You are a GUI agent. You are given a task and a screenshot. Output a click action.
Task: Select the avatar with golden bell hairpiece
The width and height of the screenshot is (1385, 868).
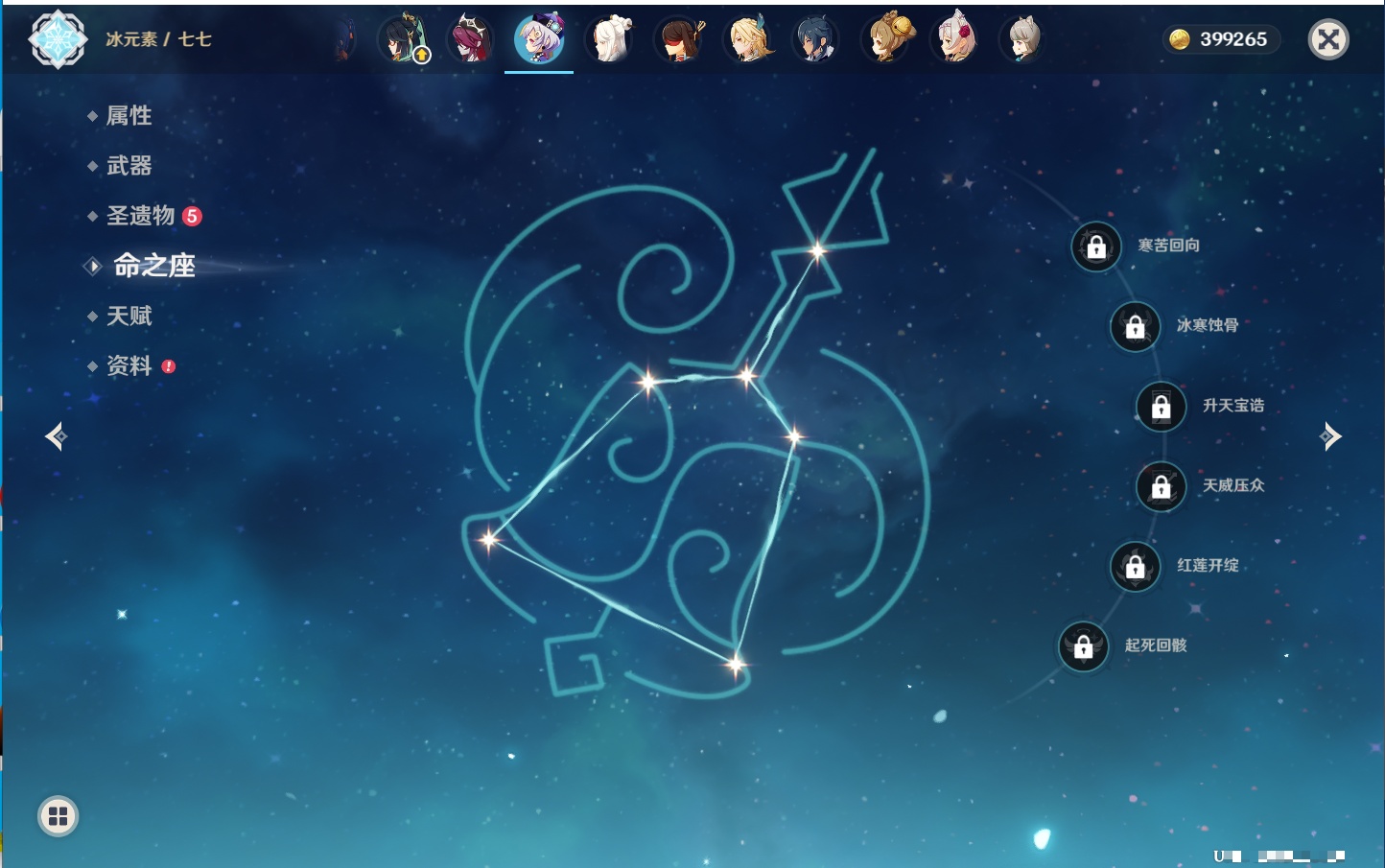(887, 39)
